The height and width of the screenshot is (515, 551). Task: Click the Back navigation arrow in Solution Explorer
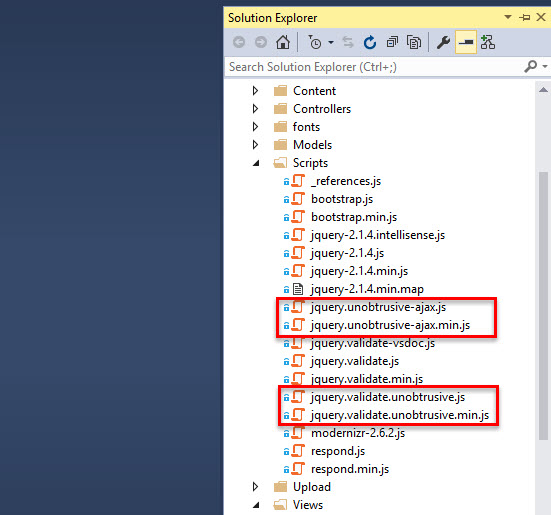239,43
